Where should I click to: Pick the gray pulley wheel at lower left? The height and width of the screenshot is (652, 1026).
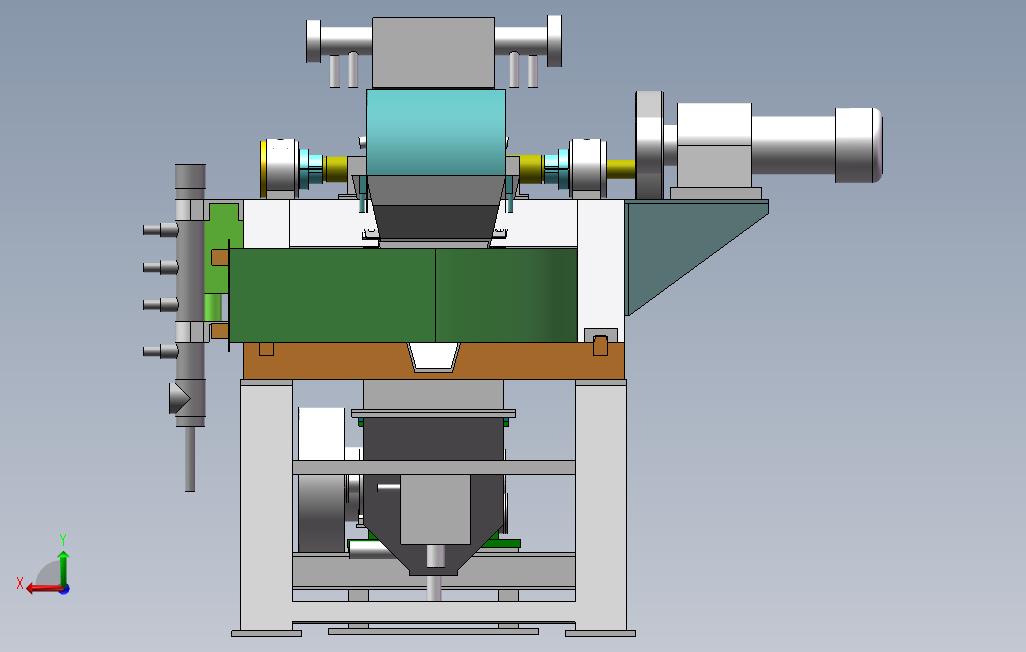pyautogui.click(x=321, y=513)
